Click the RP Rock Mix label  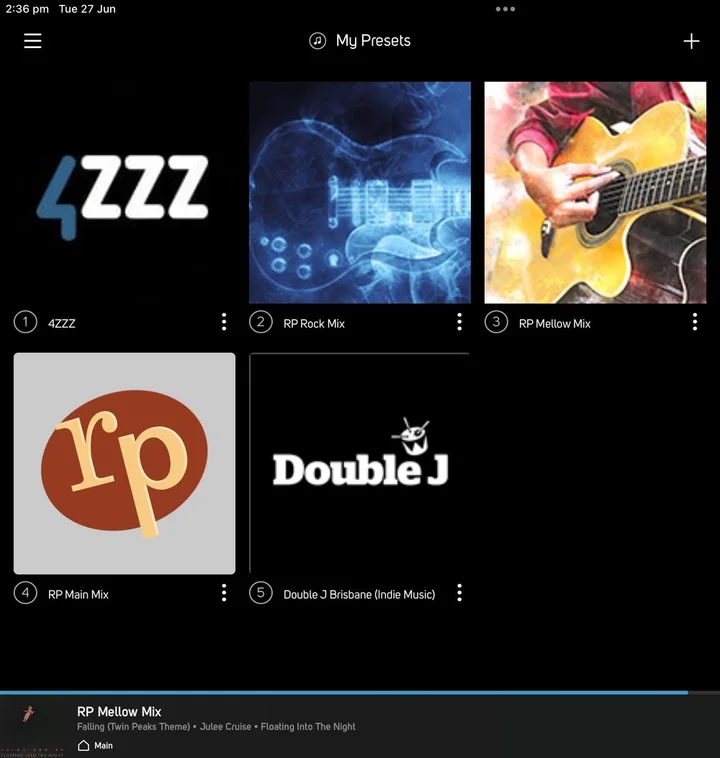(x=314, y=323)
